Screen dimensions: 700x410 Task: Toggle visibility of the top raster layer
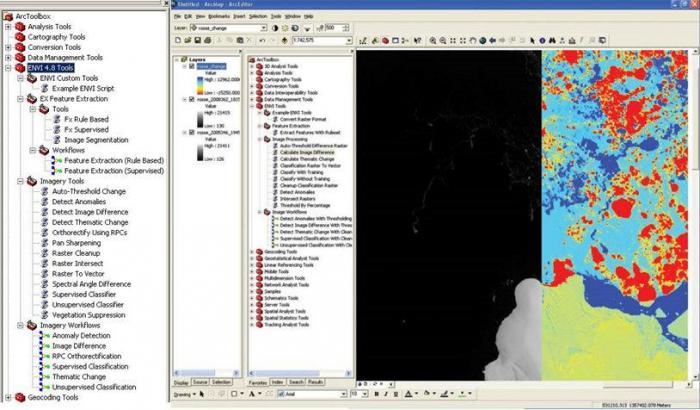click(192, 67)
